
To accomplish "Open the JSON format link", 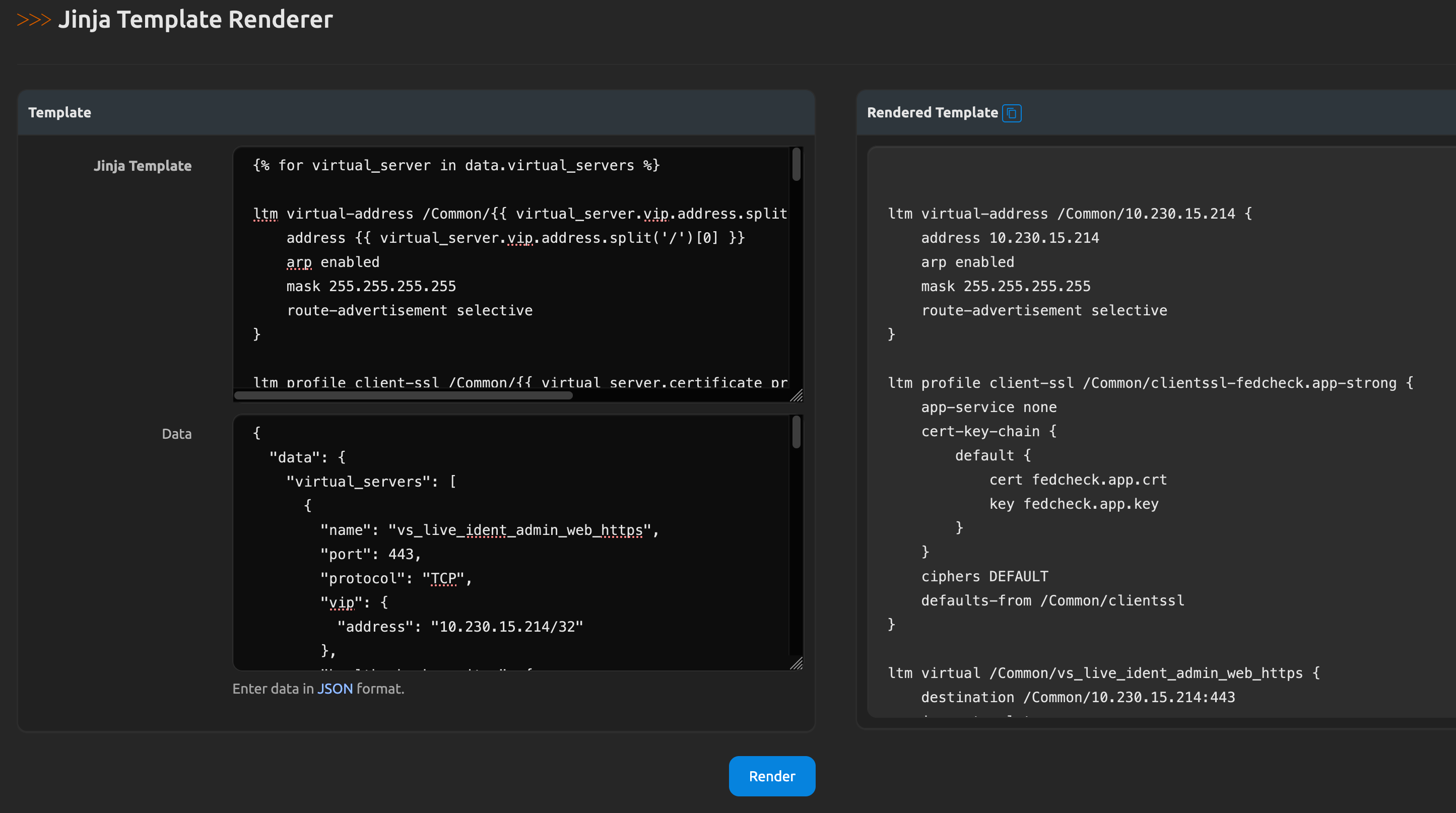I will point(335,689).
